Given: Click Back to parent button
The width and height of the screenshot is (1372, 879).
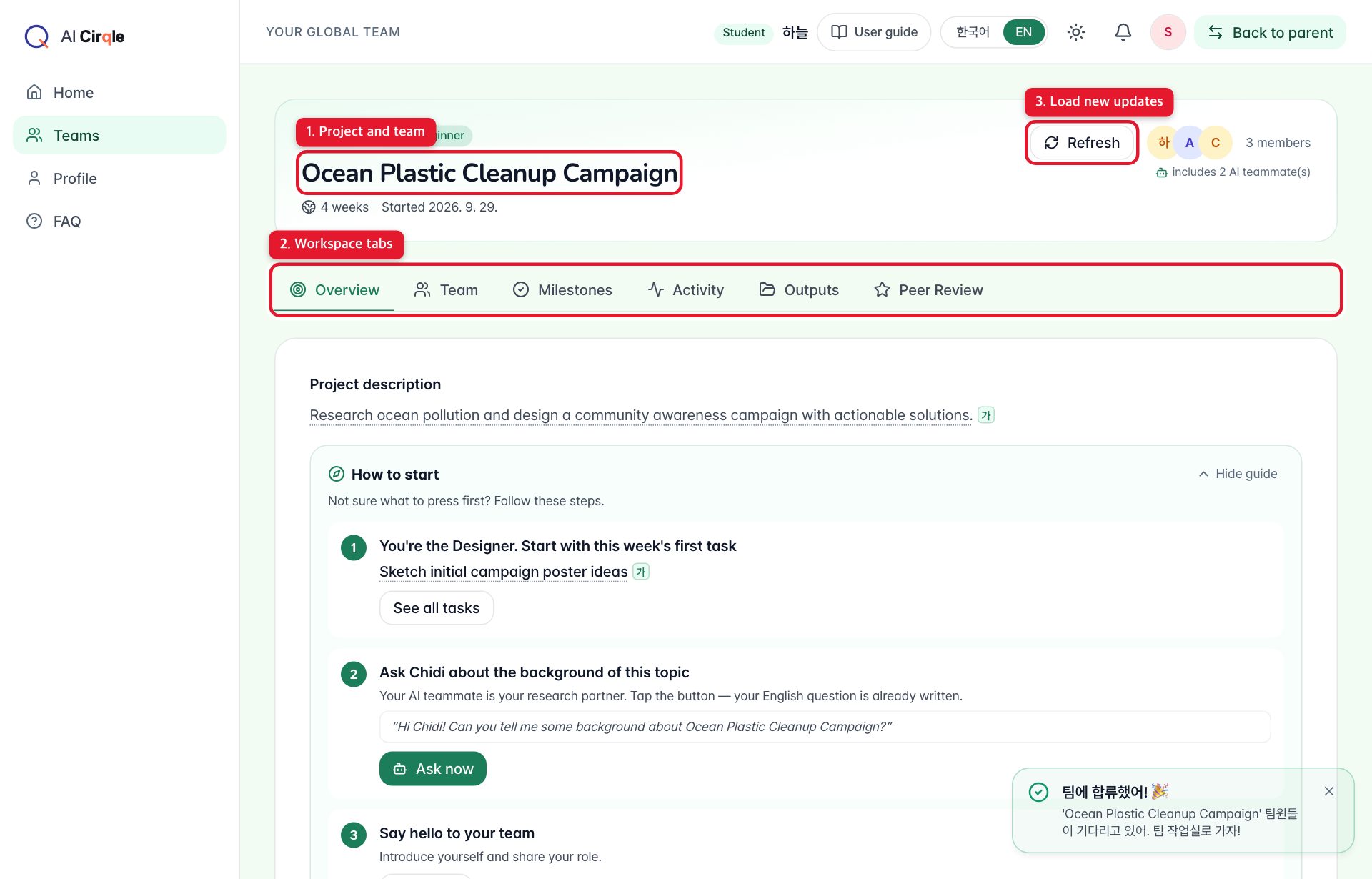Looking at the screenshot, I should [x=1270, y=32].
